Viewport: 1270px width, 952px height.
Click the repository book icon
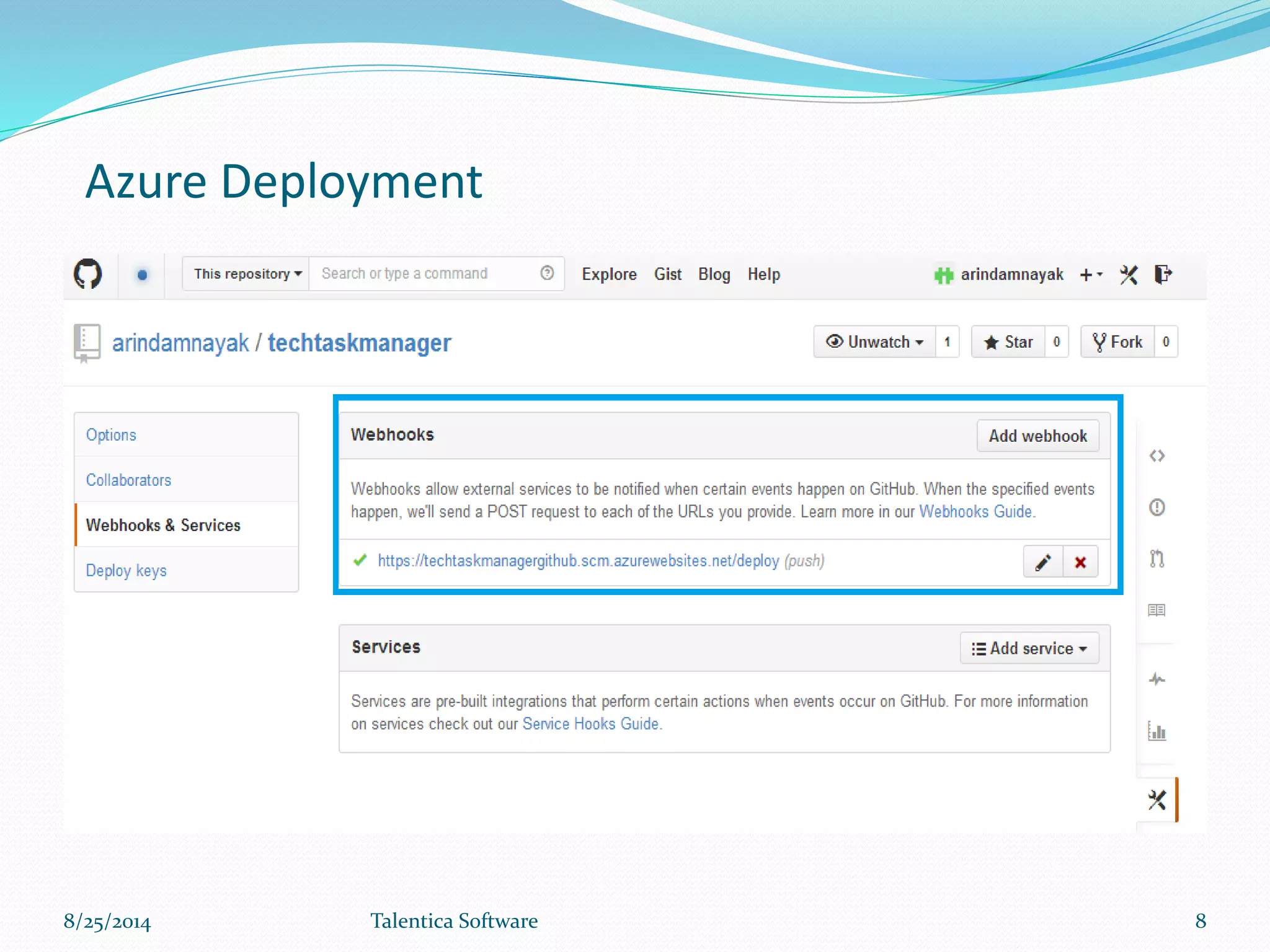coord(87,343)
